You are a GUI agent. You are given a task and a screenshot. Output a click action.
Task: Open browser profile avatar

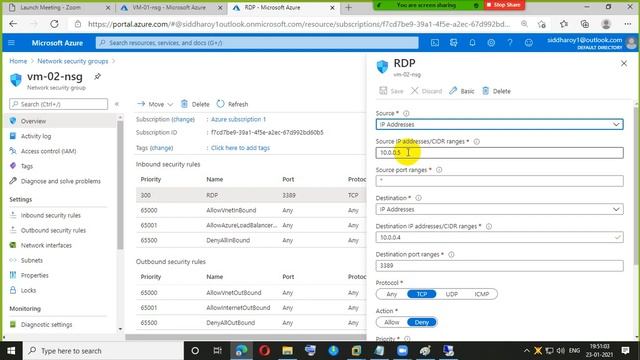pos(606,24)
